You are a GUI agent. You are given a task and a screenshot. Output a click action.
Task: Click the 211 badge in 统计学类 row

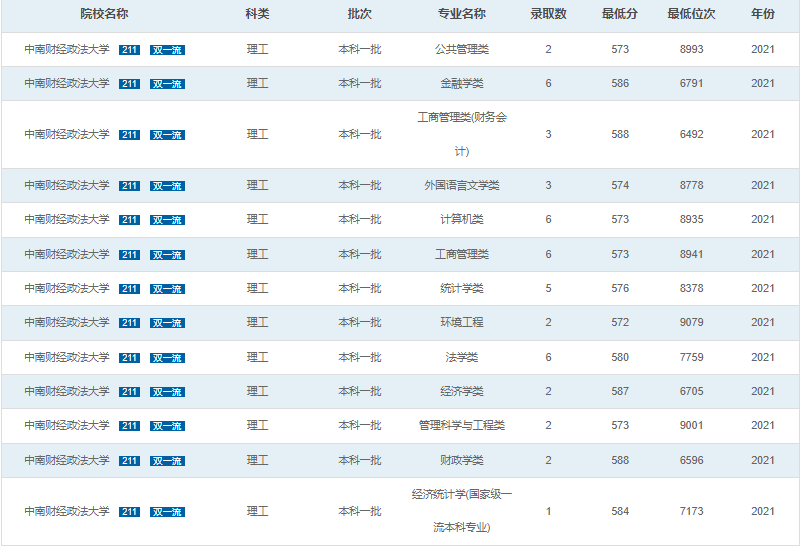(129, 289)
